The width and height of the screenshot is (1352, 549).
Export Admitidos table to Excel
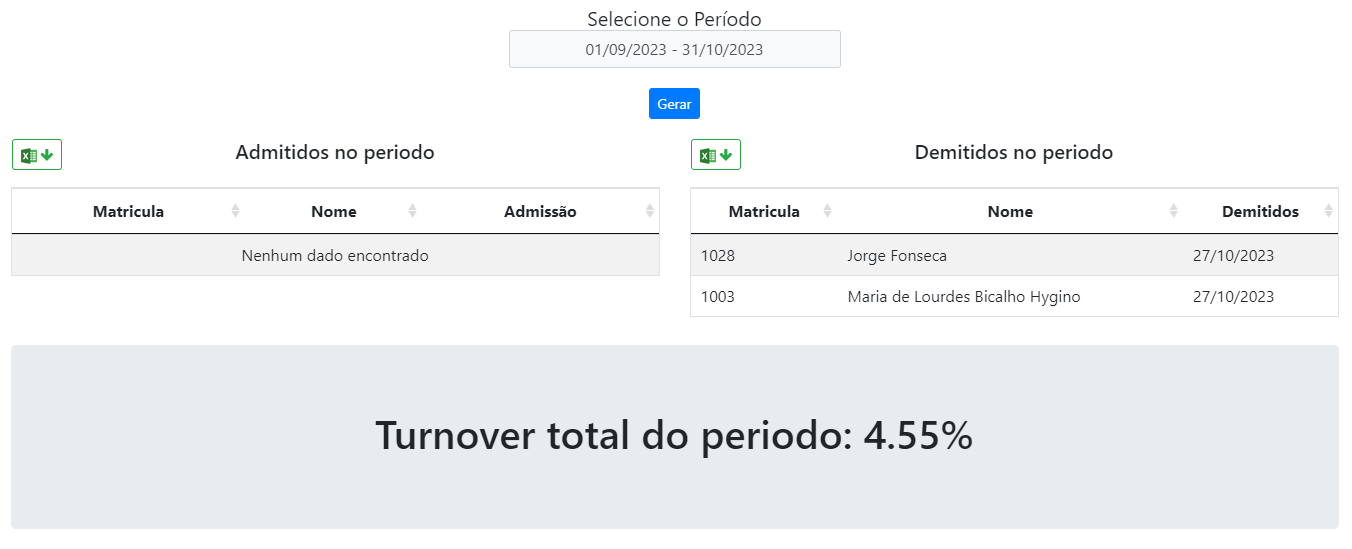[37, 155]
